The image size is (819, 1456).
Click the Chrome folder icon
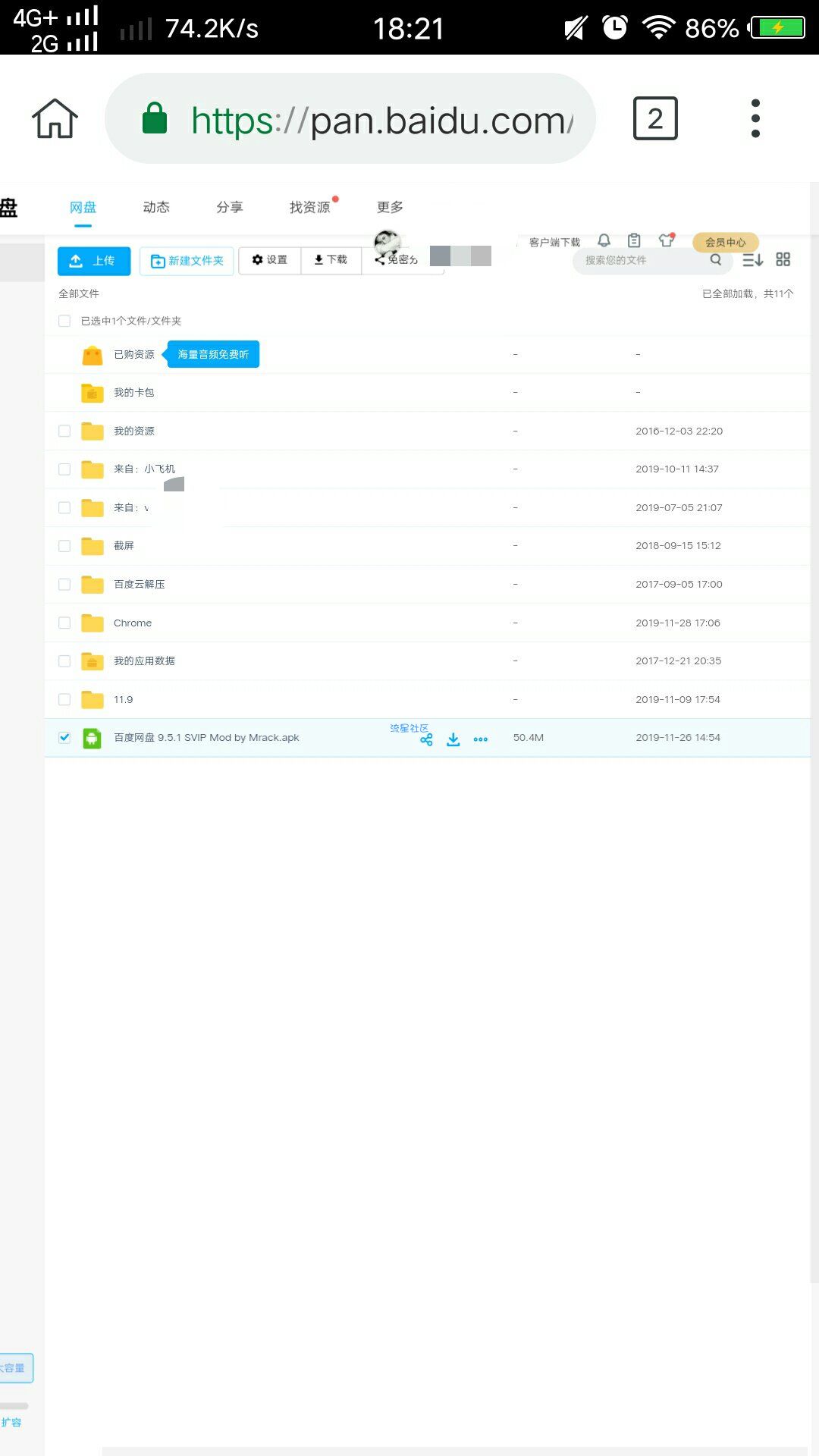pyautogui.click(x=93, y=623)
